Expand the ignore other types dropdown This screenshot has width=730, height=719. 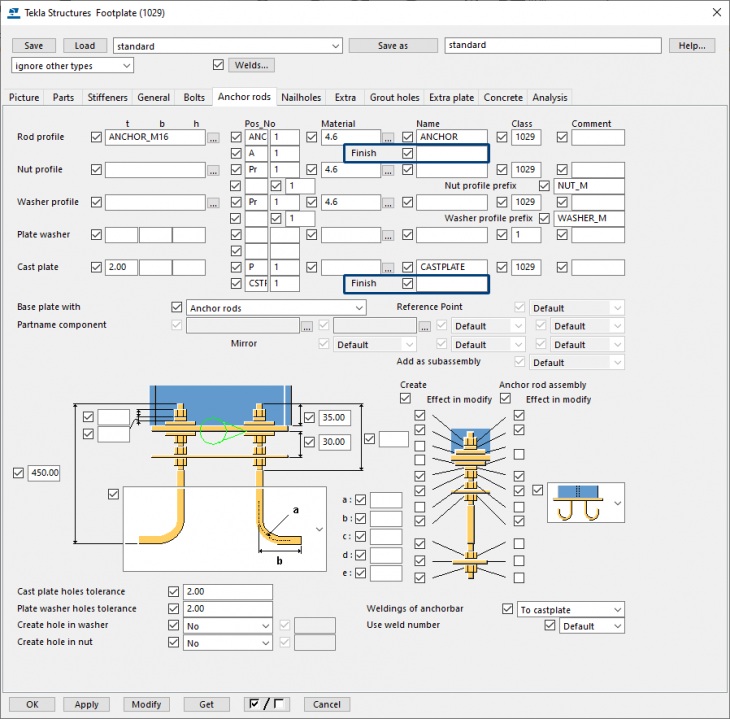tap(72, 66)
